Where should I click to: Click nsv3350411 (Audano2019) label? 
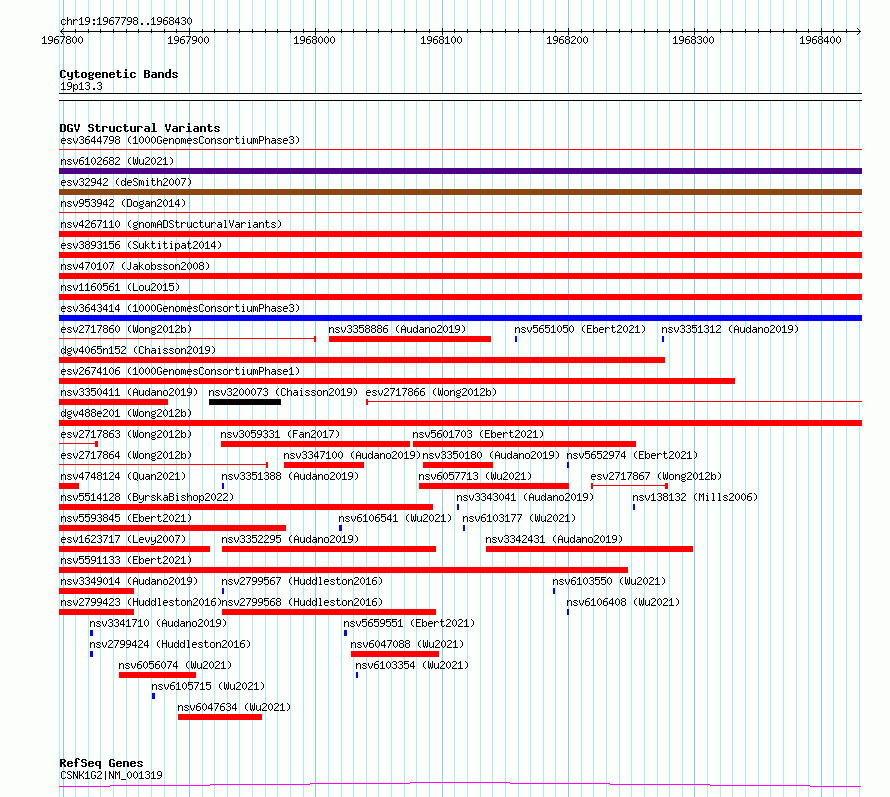click(129, 392)
